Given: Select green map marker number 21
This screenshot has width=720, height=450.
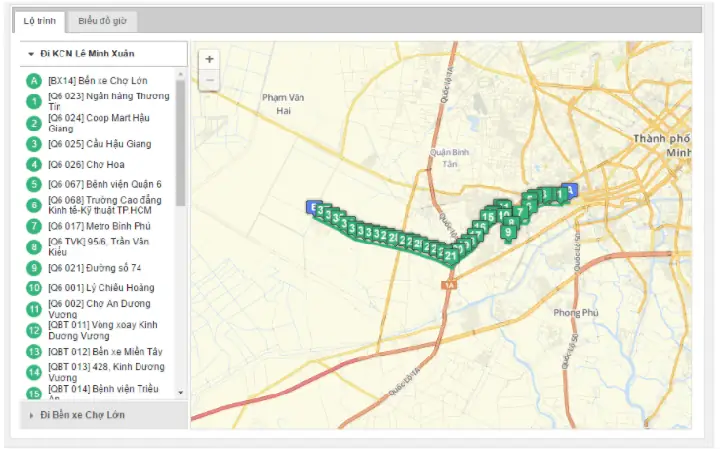Looking at the screenshot, I should [x=450, y=257].
